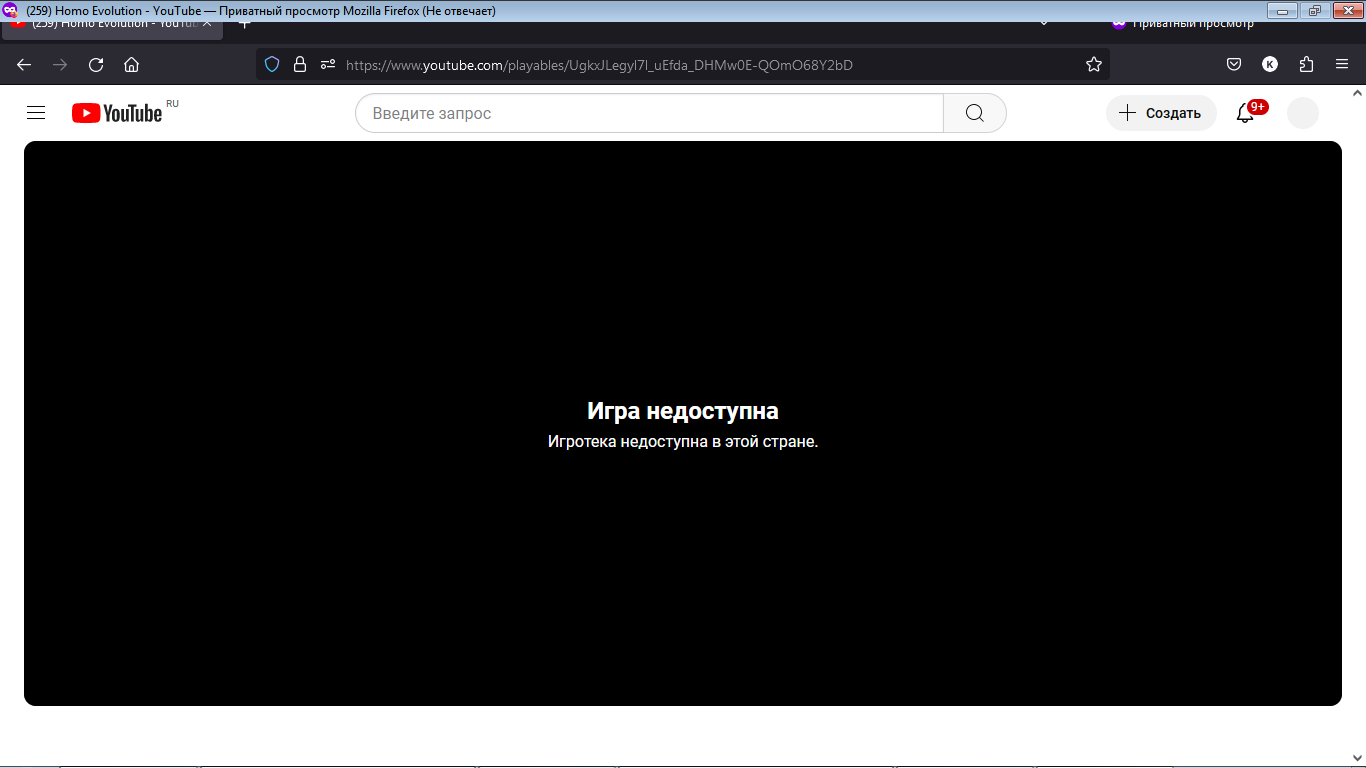Viewport: 1366px width, 768px height.
Task: Expand the list all tabs chevron
Action: (1044, 23)
